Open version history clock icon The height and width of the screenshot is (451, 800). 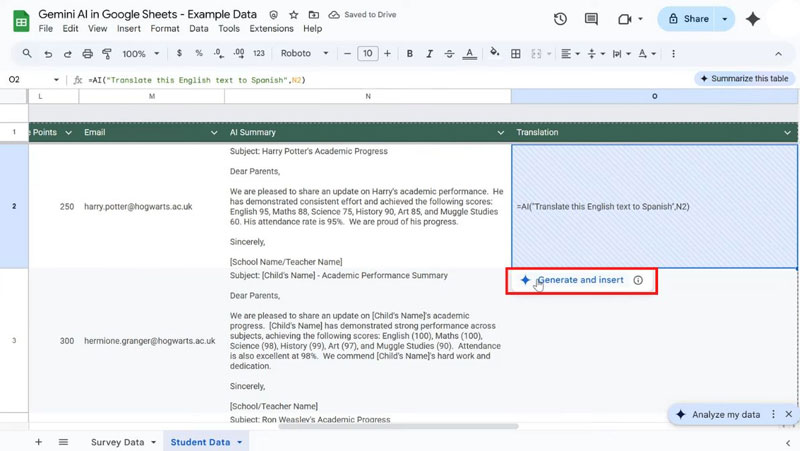(x=560, y=19)
